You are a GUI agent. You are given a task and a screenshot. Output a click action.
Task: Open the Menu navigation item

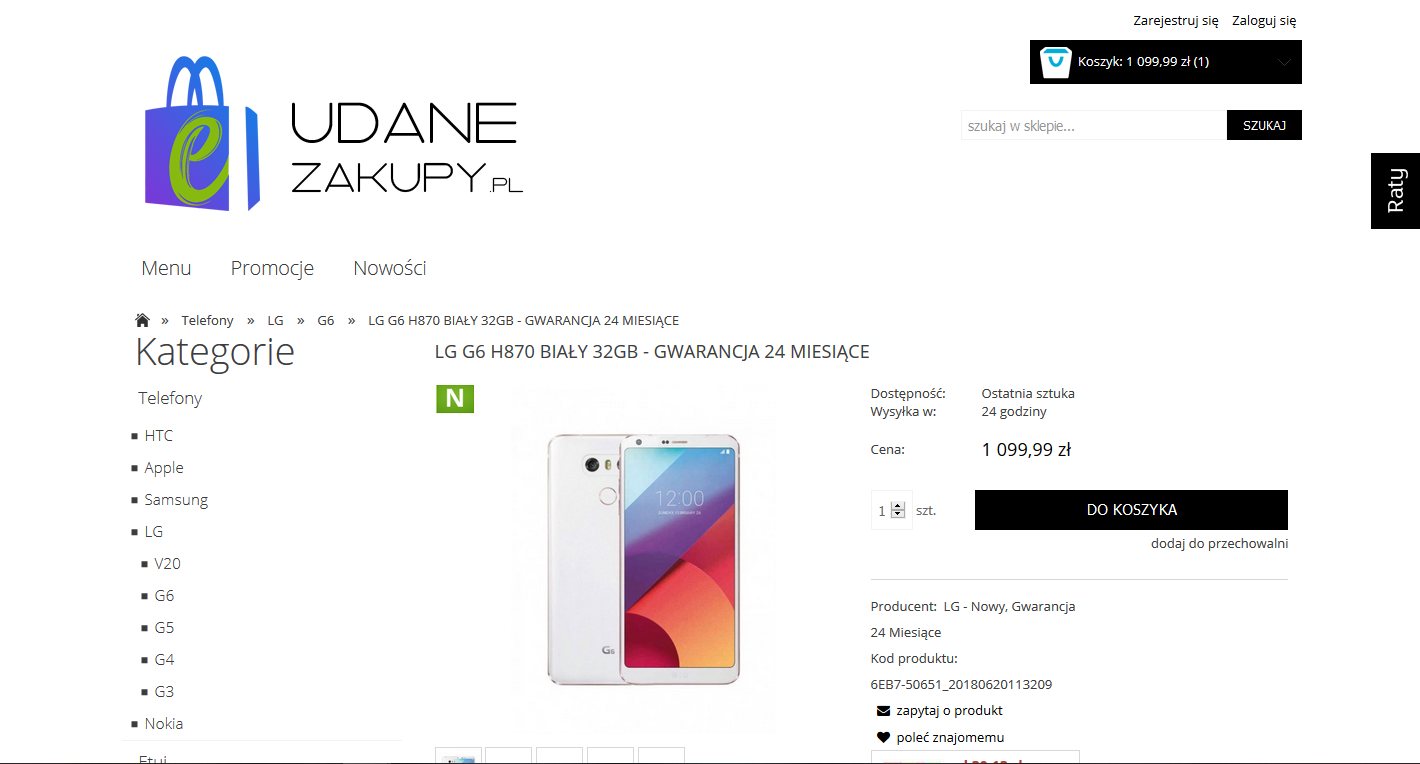166,268
